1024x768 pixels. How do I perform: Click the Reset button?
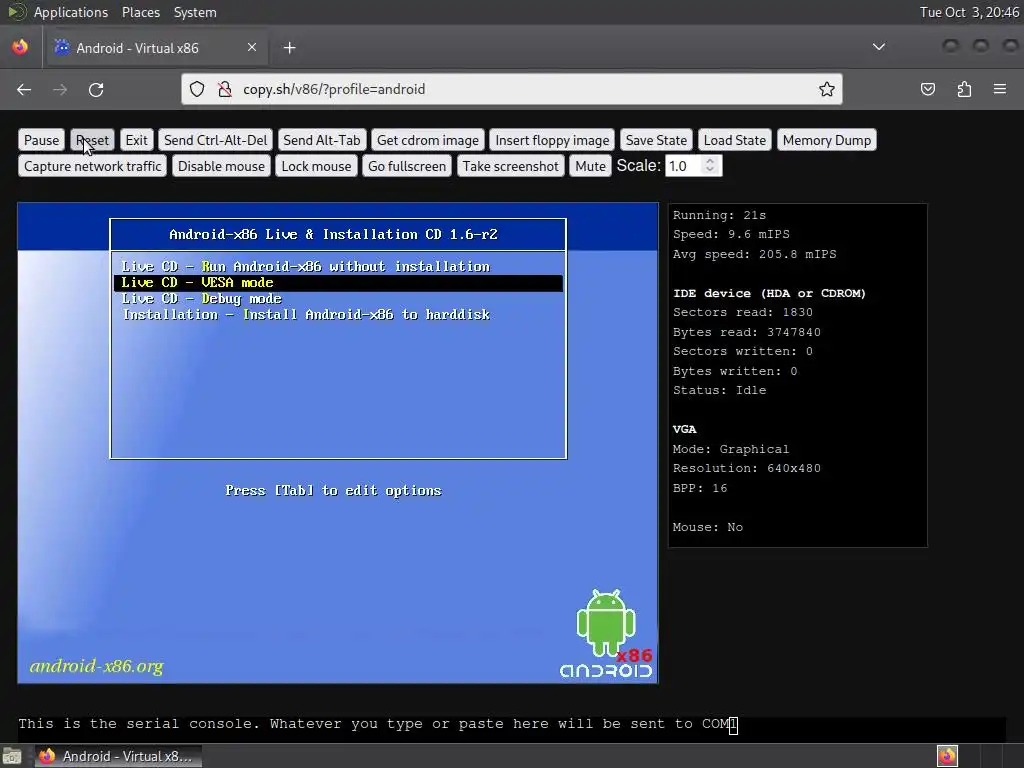[92, 140]
